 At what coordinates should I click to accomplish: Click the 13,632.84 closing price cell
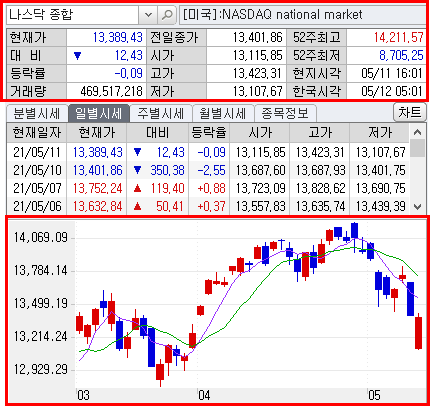[x=97, y=206]
